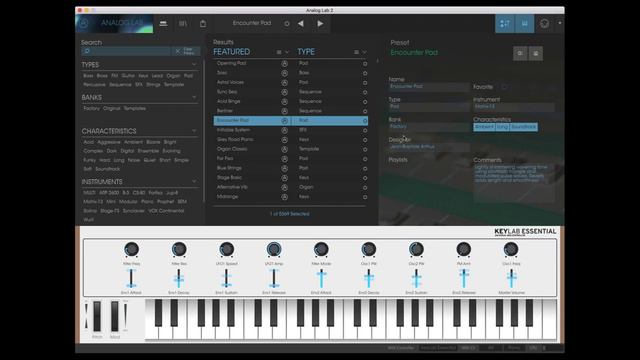Collapse the TYPES filter section

[194, 64]
